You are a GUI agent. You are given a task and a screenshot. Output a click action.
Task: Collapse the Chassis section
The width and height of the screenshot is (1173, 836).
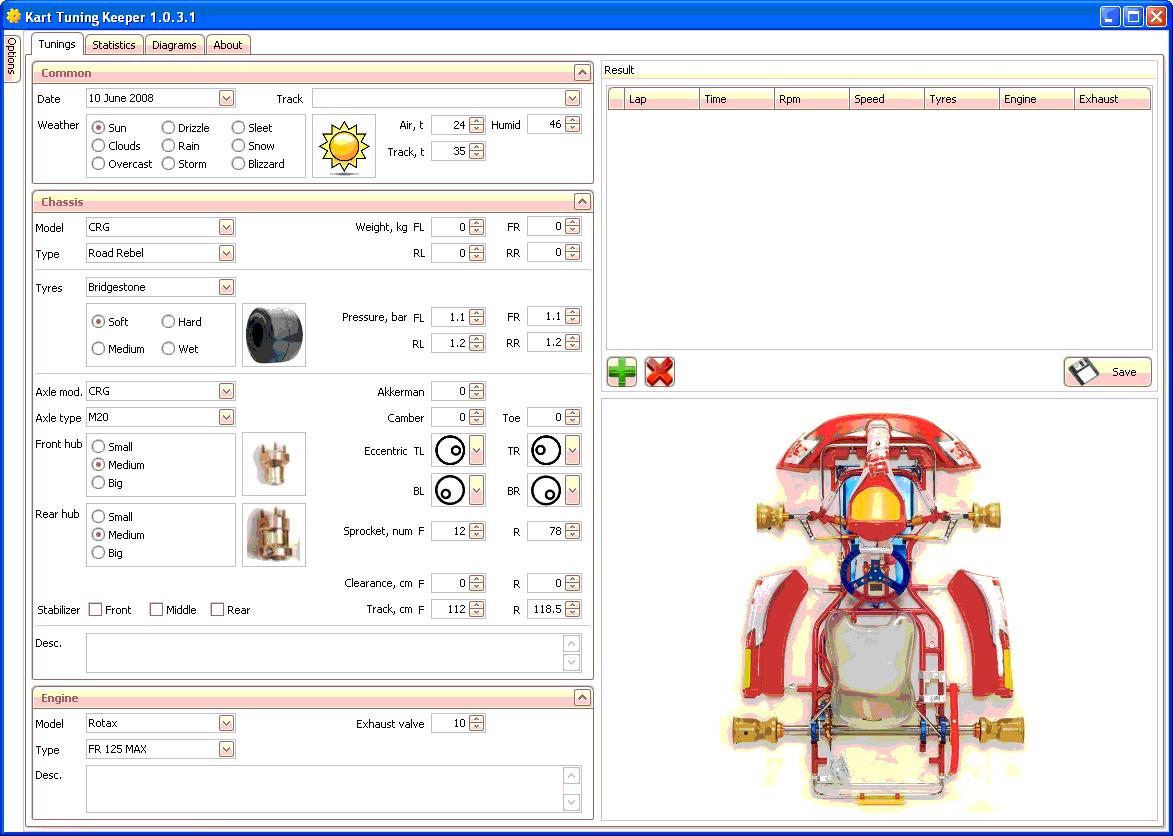coord(582,202)
